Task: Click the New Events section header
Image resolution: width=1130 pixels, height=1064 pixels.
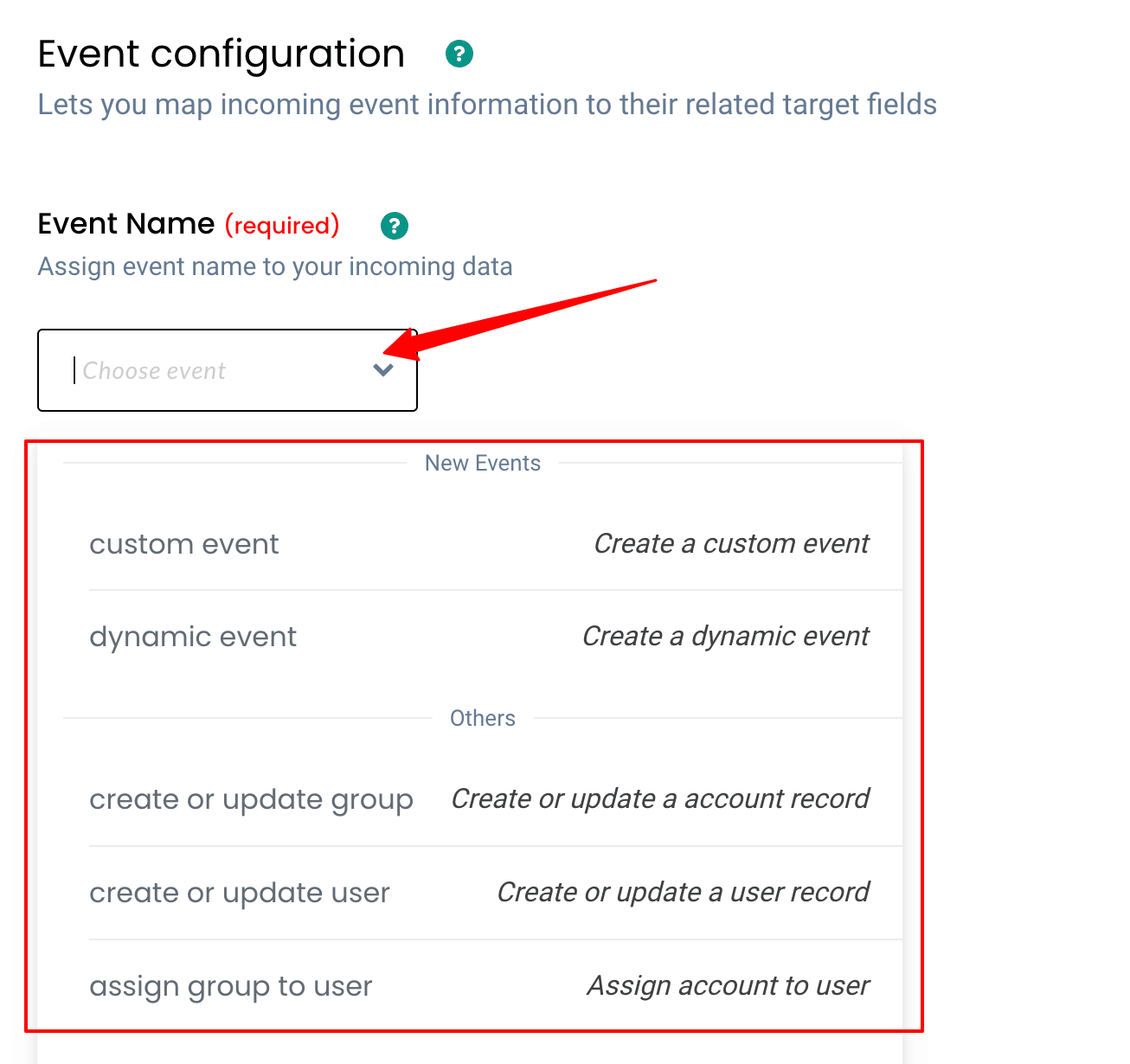Action: 482,463
